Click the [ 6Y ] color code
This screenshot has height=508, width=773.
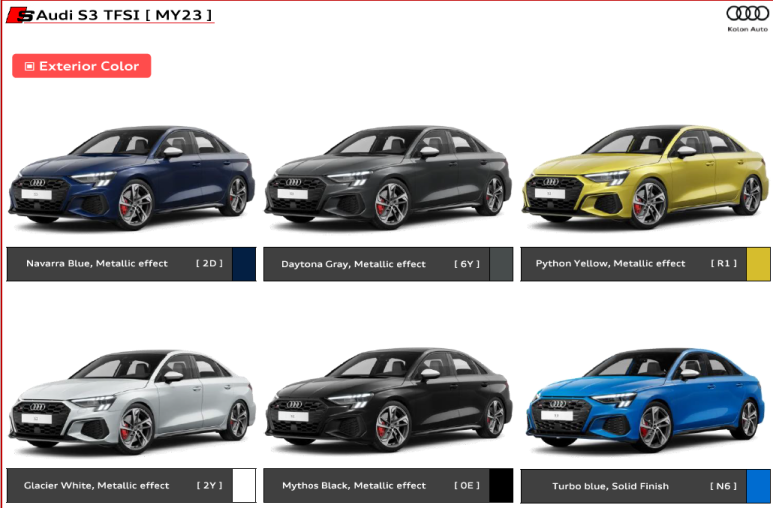(x=467, y=264)
